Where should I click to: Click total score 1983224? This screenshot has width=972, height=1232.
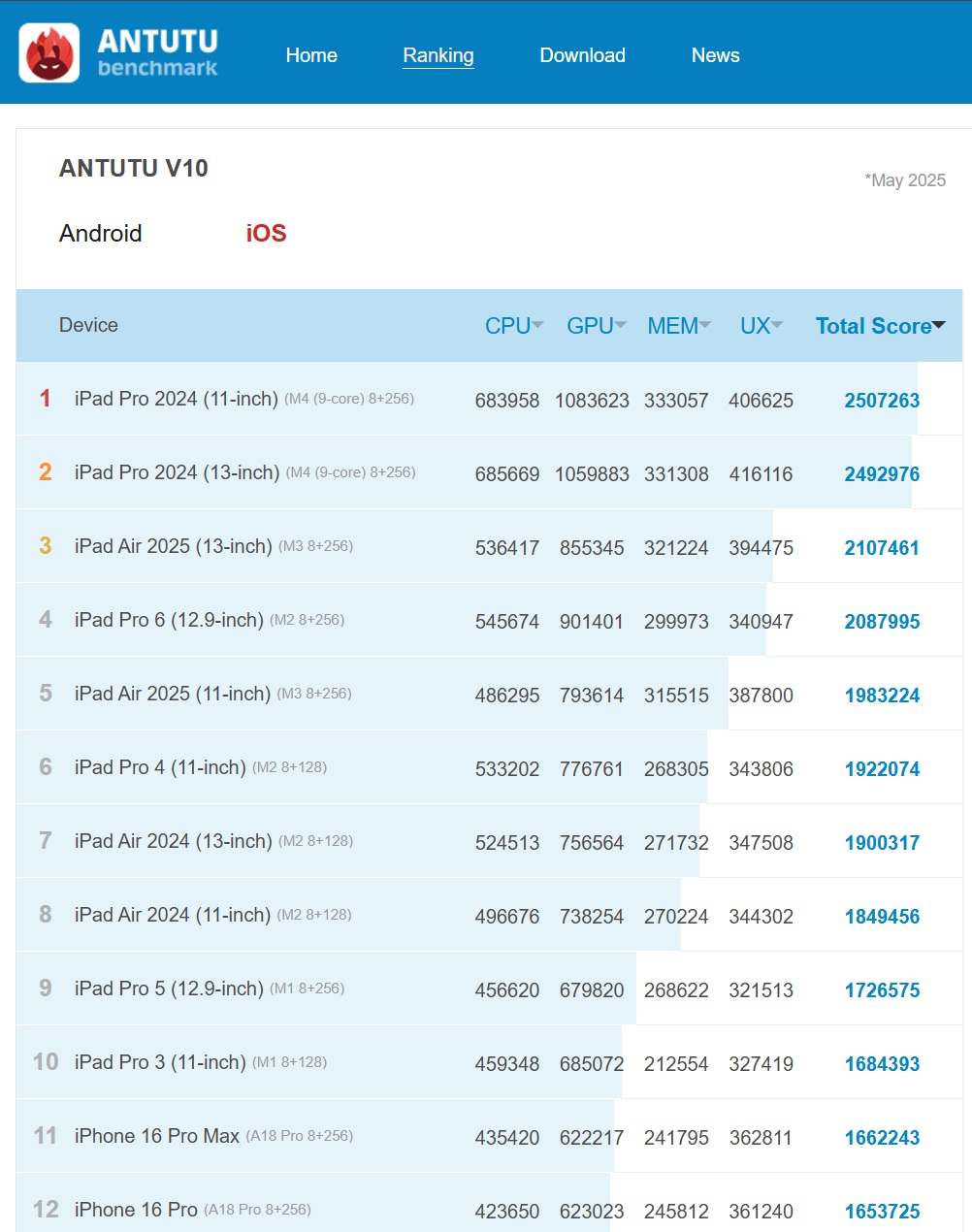point(882,696)
